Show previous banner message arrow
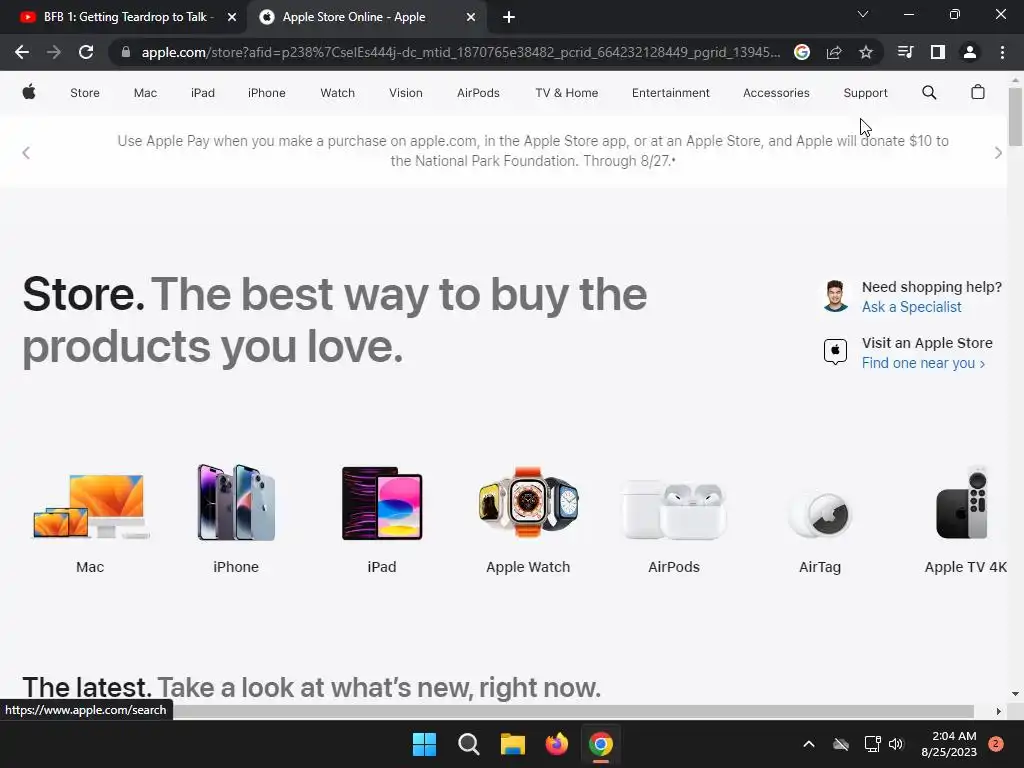The width and height of the screenshot is (1024, 768). 26,153
